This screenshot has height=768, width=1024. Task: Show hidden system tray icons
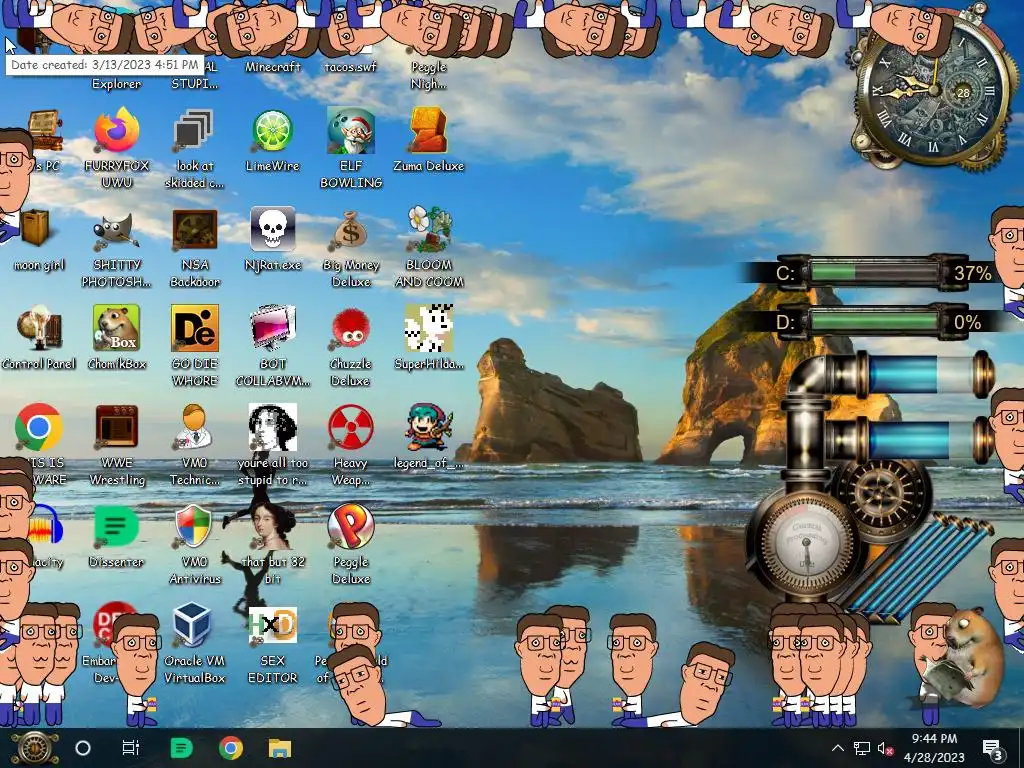(x=838, y=748)
